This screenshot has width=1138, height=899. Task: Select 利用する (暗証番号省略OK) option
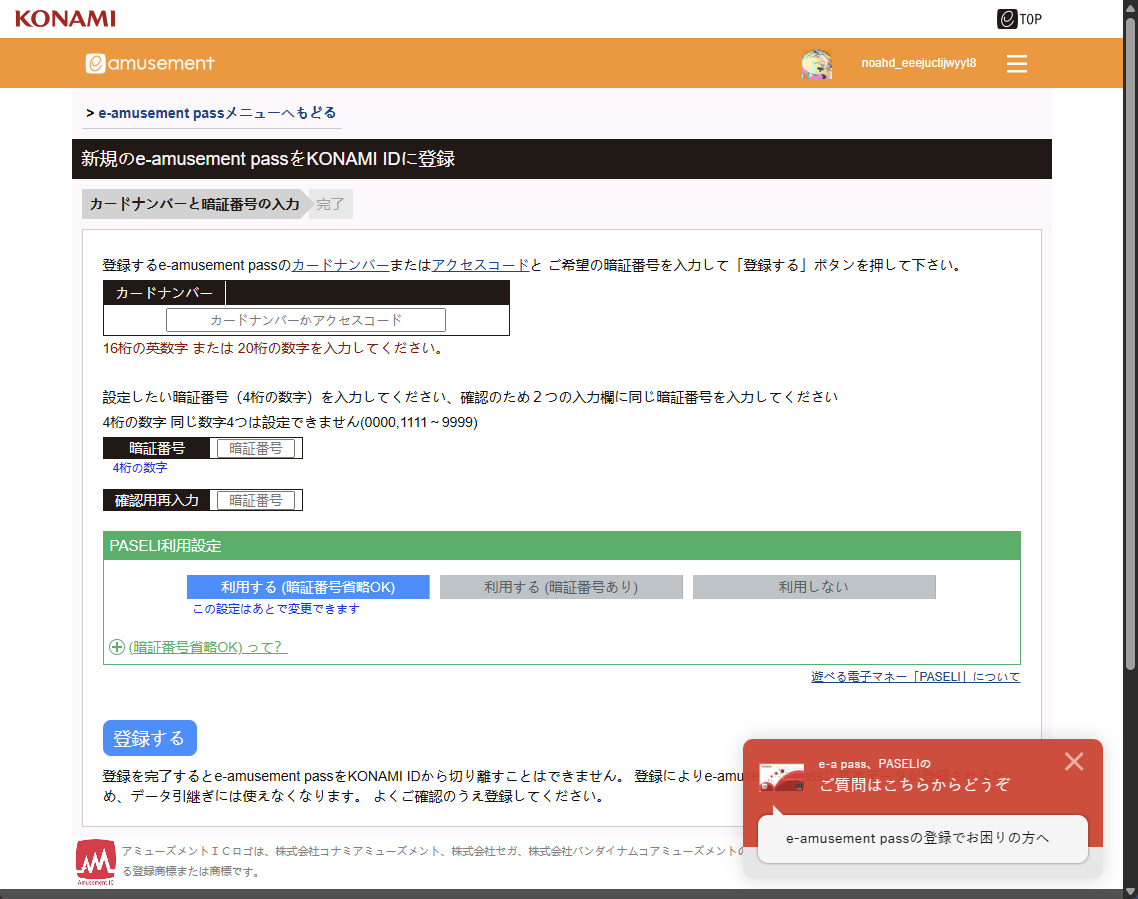308,587
